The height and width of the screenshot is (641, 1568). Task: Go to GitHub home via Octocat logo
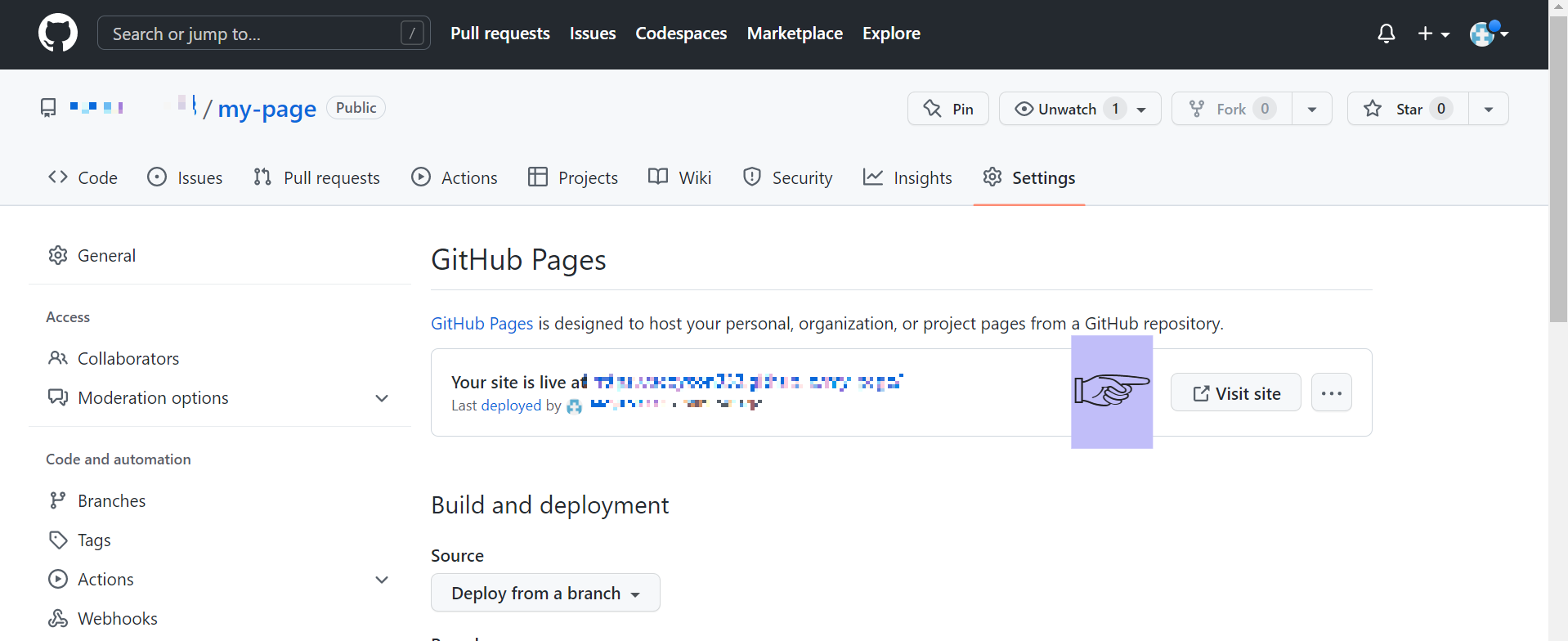pyautogui.click(x=58, y=34)
